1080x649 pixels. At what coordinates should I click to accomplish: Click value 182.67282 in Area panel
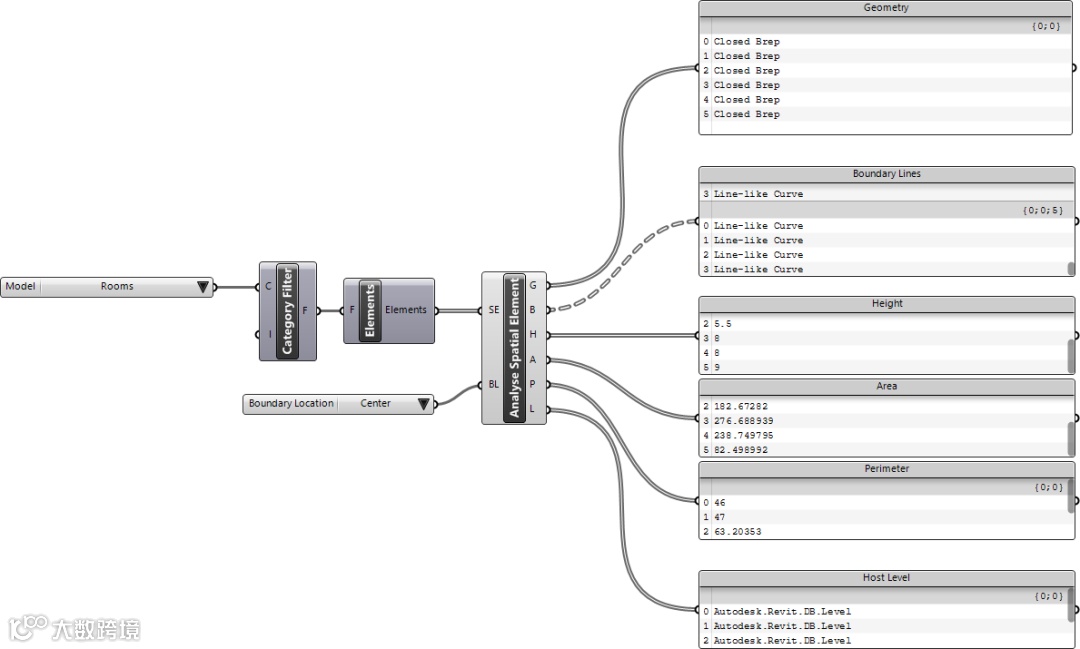(740, 406)
